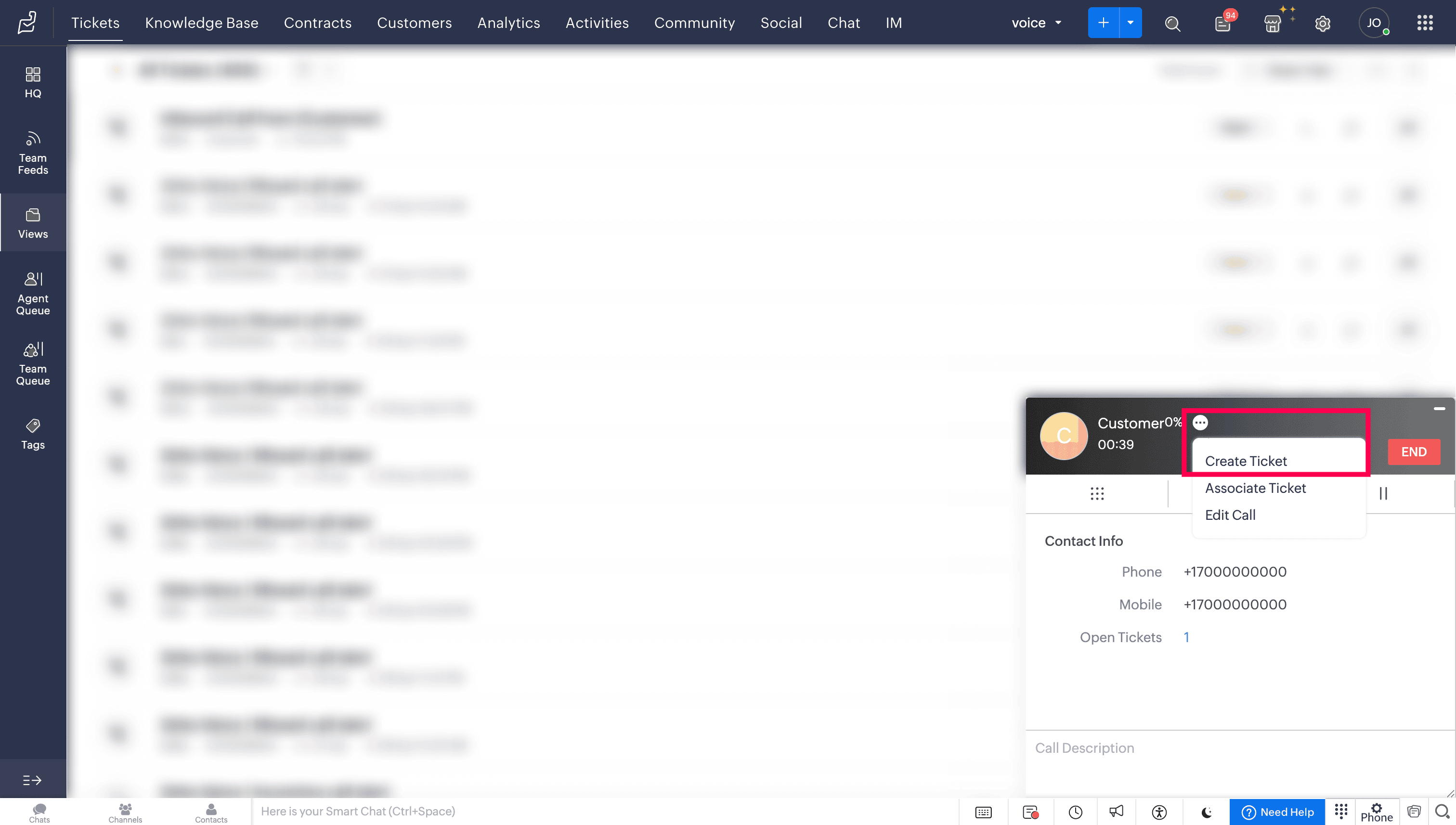Viewport: 1456px width, 825px height.
Task: End the call with END button
Action: tap(1414, 452)
